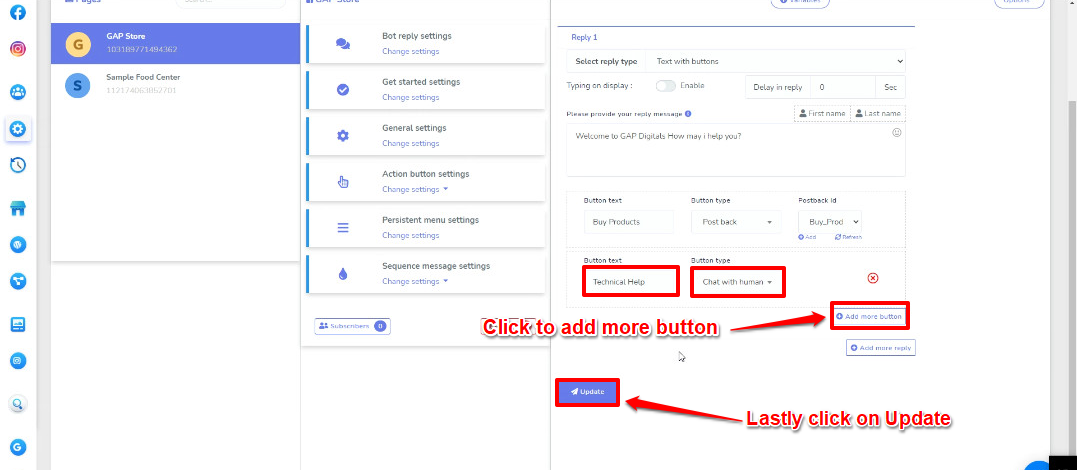The width and height of the screenshot is (1077, 470).
Task: Click Add more button
Action: [869, 317]
